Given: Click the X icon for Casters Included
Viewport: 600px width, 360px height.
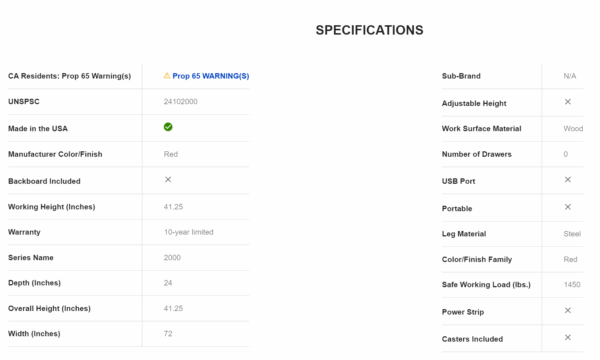Looking at the screenshot, I should [x=568, y=337].
